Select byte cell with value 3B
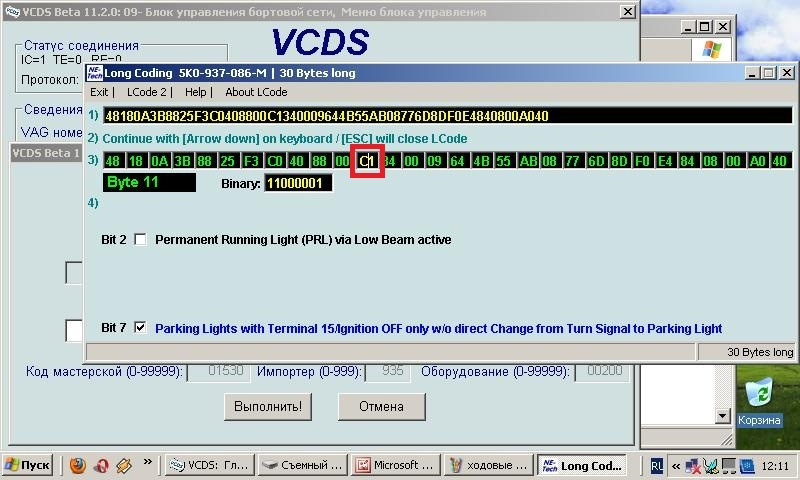The width and height of the screenshot is (800, 480). tap(182, 161)
